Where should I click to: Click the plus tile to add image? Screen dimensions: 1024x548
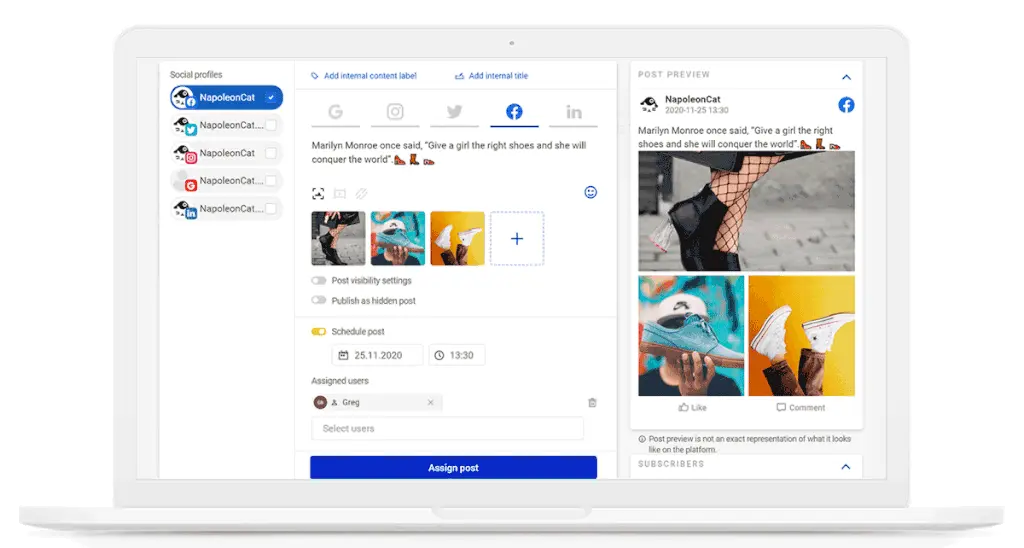coord(517,239)
